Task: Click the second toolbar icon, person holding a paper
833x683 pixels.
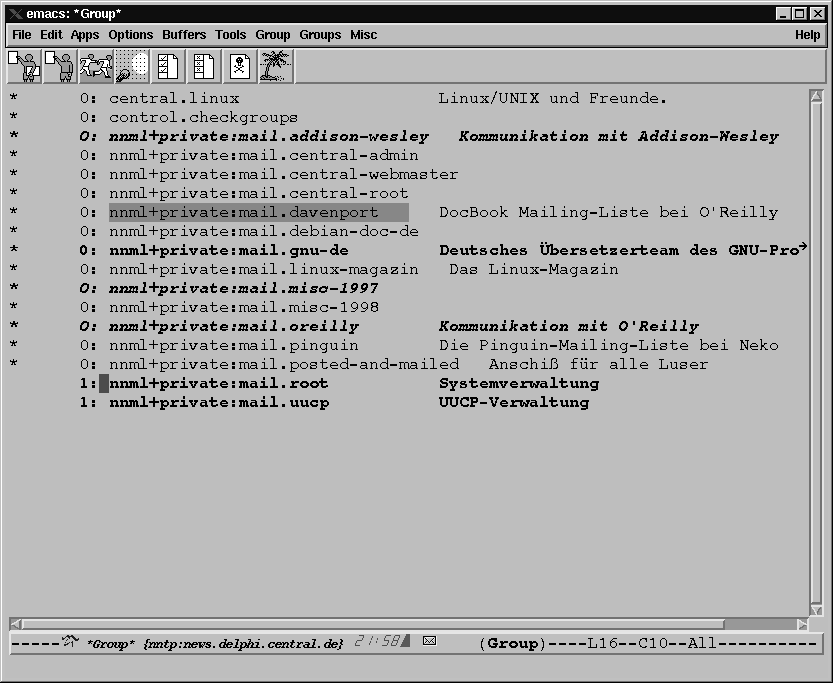Action: point(58,66)
